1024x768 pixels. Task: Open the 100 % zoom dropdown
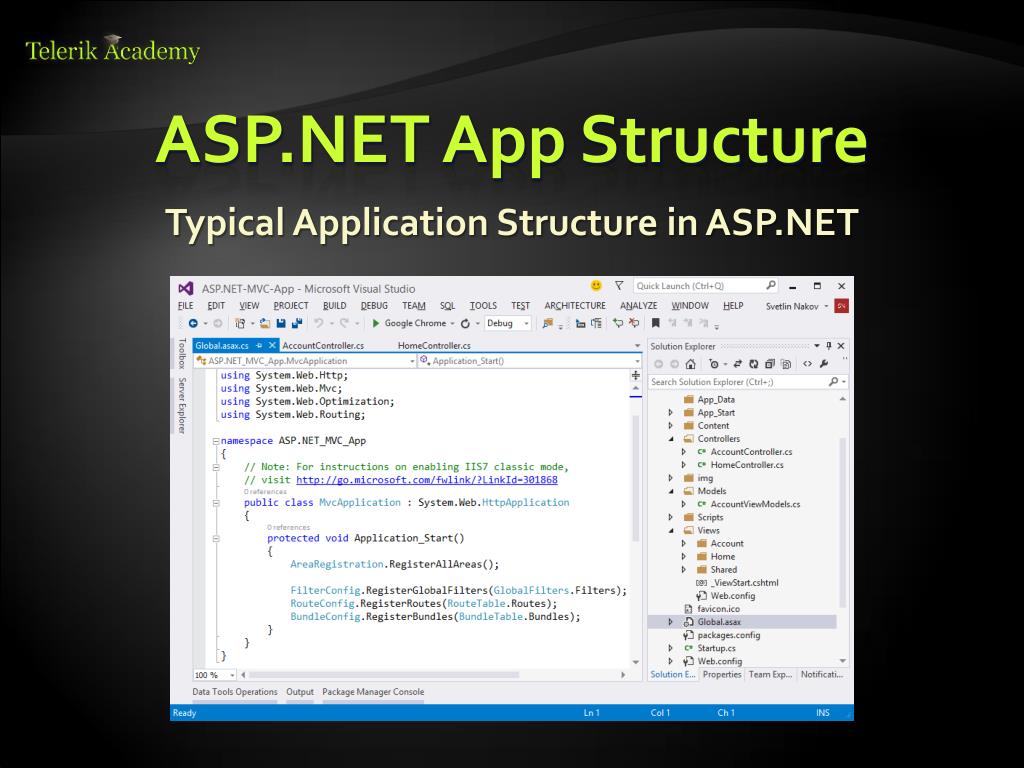pyautogui.click(x=214, y=675)
